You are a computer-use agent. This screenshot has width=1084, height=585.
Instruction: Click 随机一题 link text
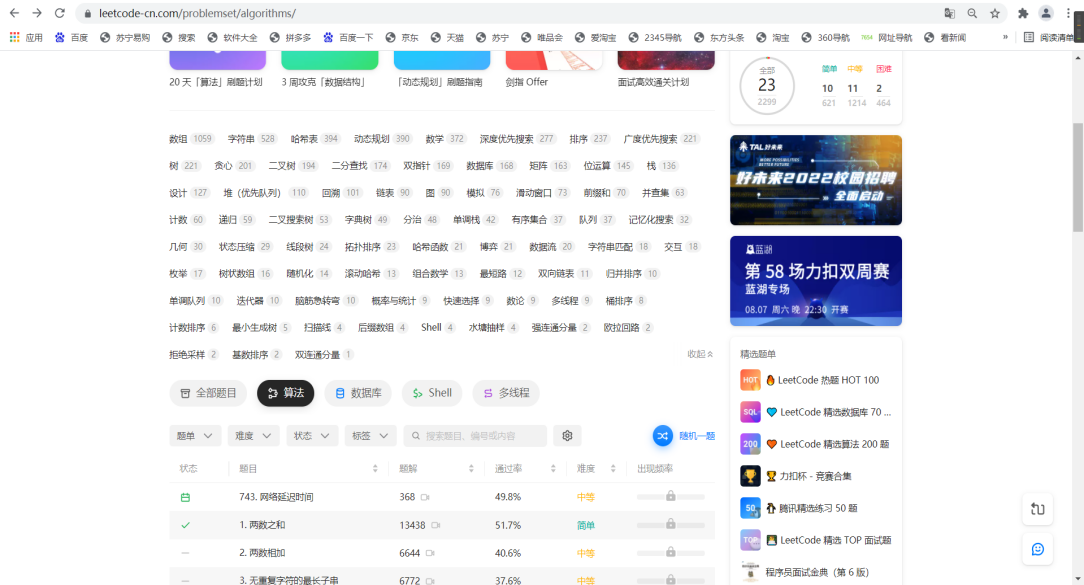(697, 436)
